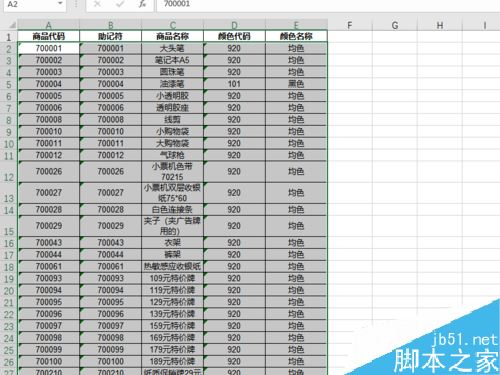Viewport: 500px width, 375px height.
Task: Click column B cell 700029
Action: coord(111,226)
